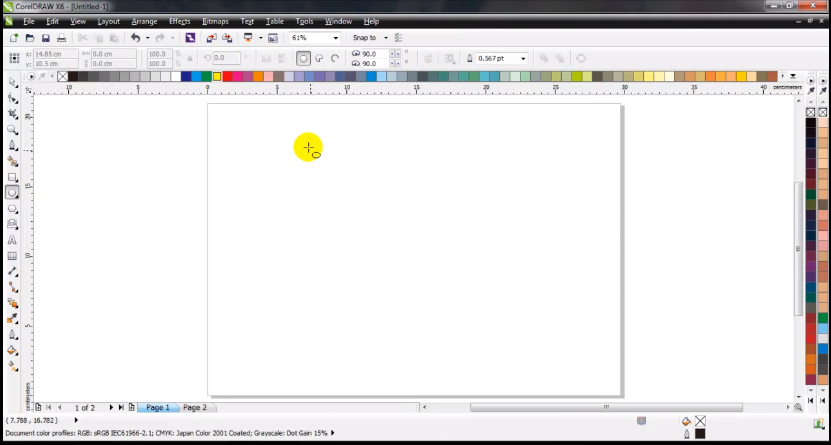Viewport: 831px width, 445px height.
Task: Click the Search content icon
Action: tap(190, 38)
